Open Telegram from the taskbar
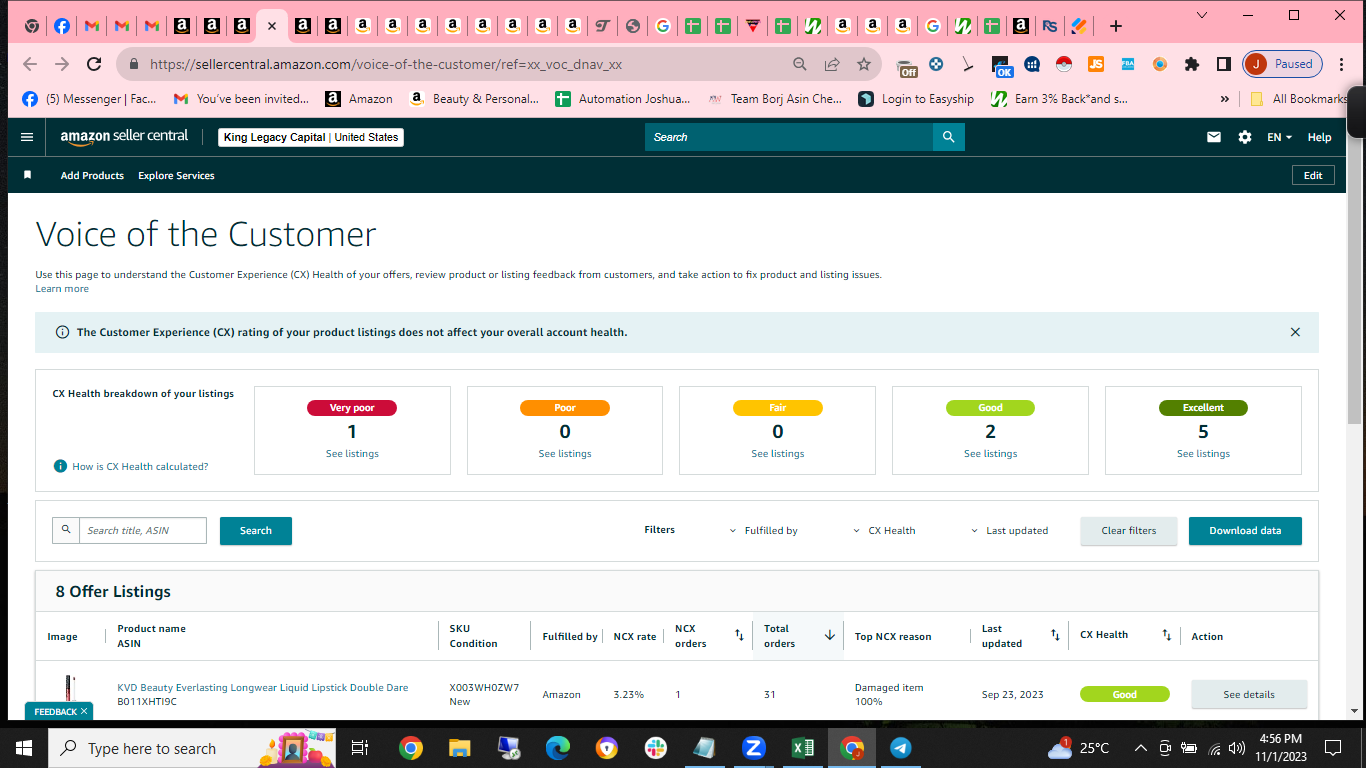The width and height of the screenshot is (1366, 768). [x=900, y=747]
